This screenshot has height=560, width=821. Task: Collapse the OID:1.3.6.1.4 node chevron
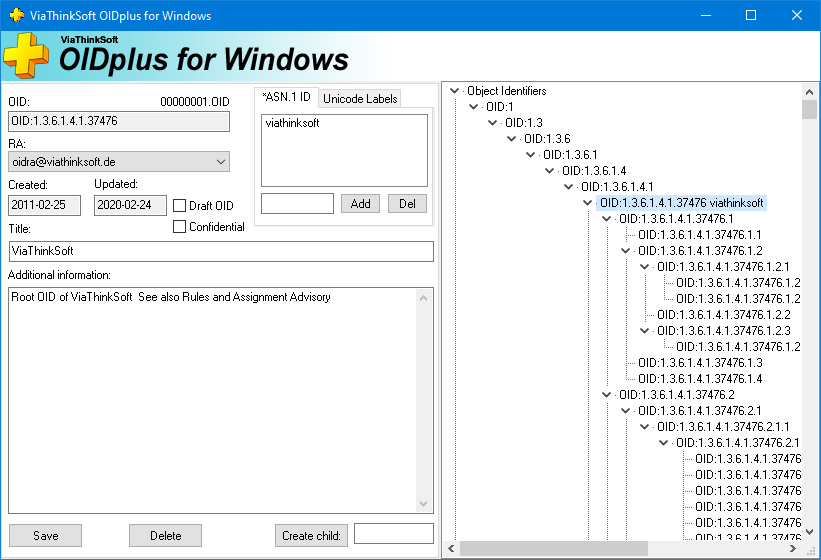click(549, 171)
